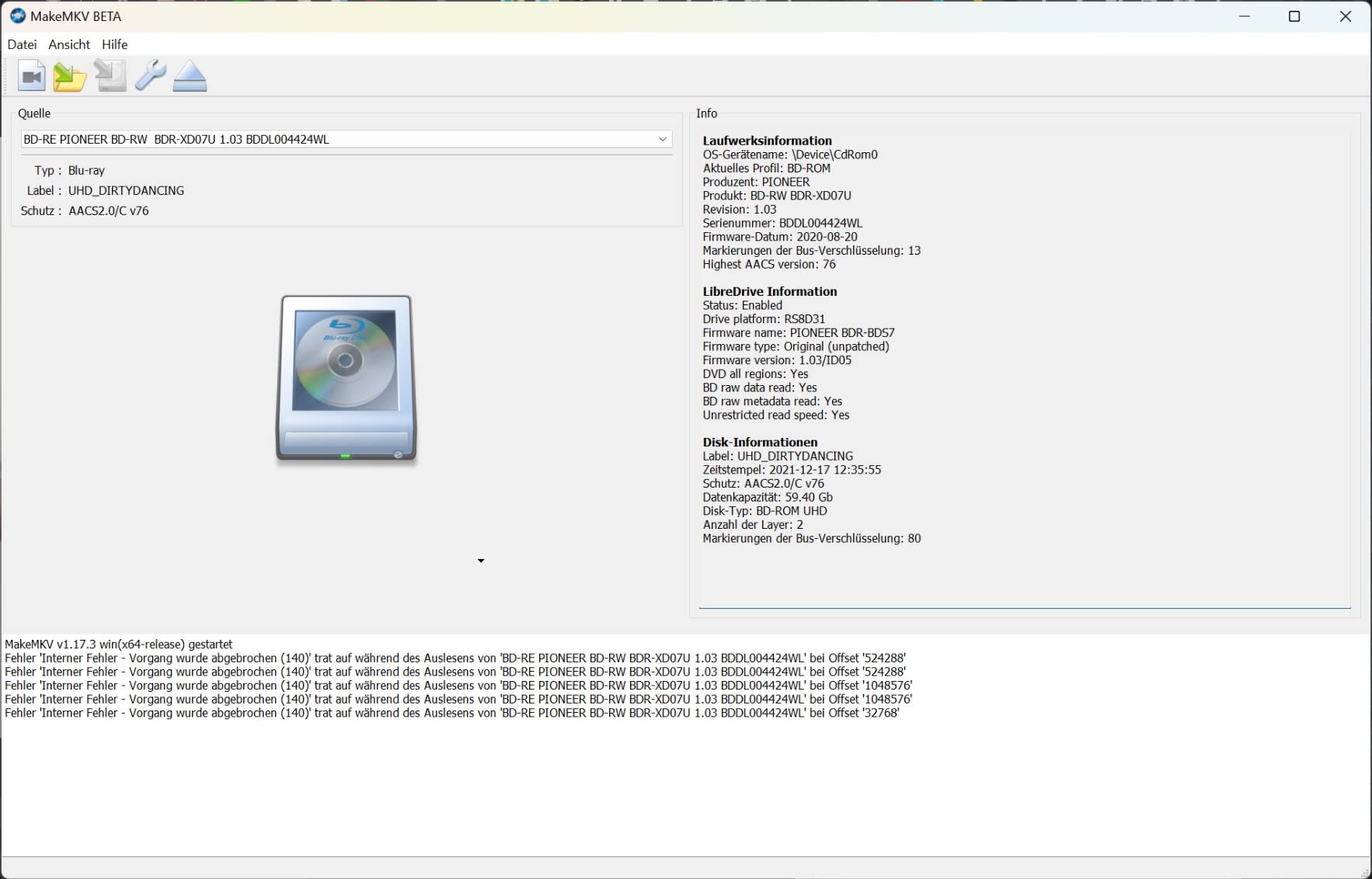Click the Zeitstempel 2021-12-17 line
The height and width of the screenshot is (879, 1372).
pos(792,470)
